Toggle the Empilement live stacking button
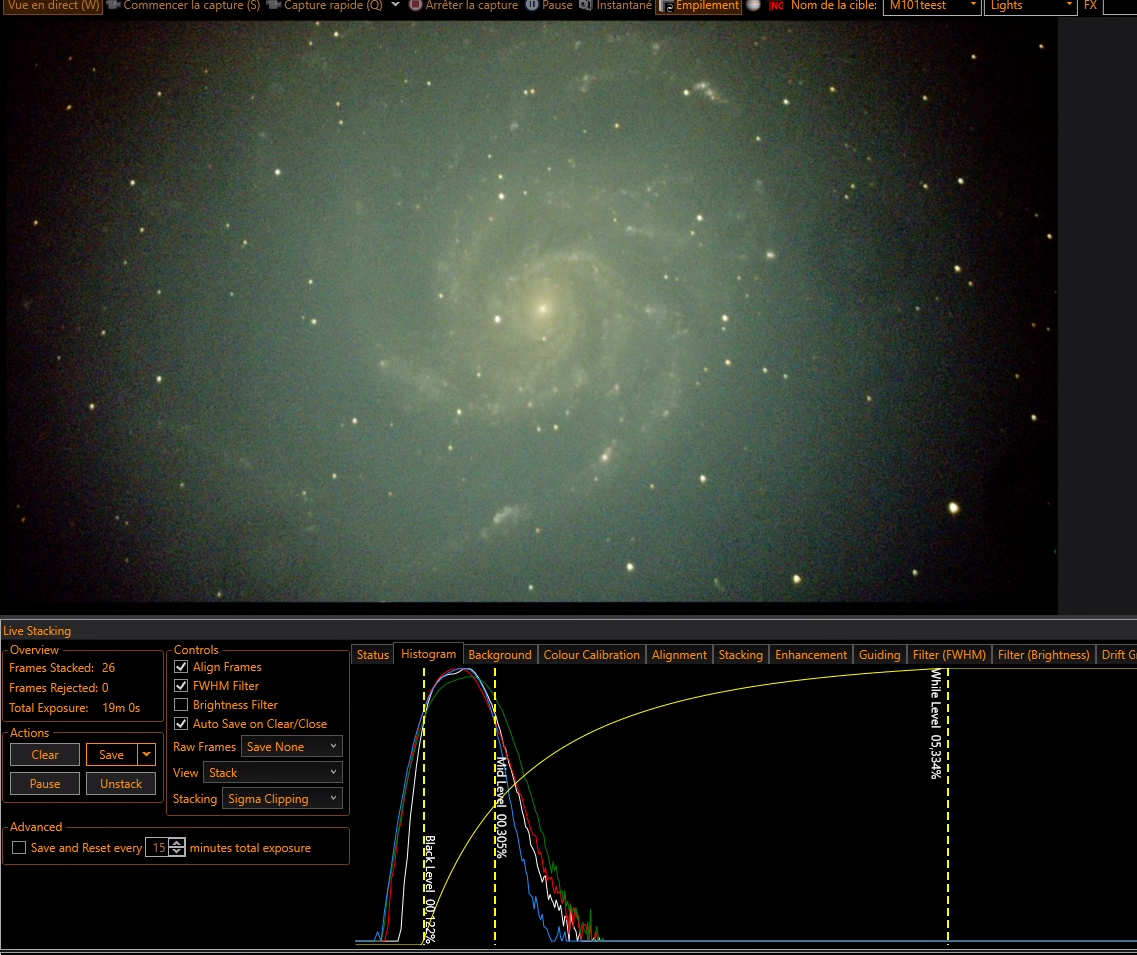Viewport: 1137px width, 955px height. tap(698, 6)
